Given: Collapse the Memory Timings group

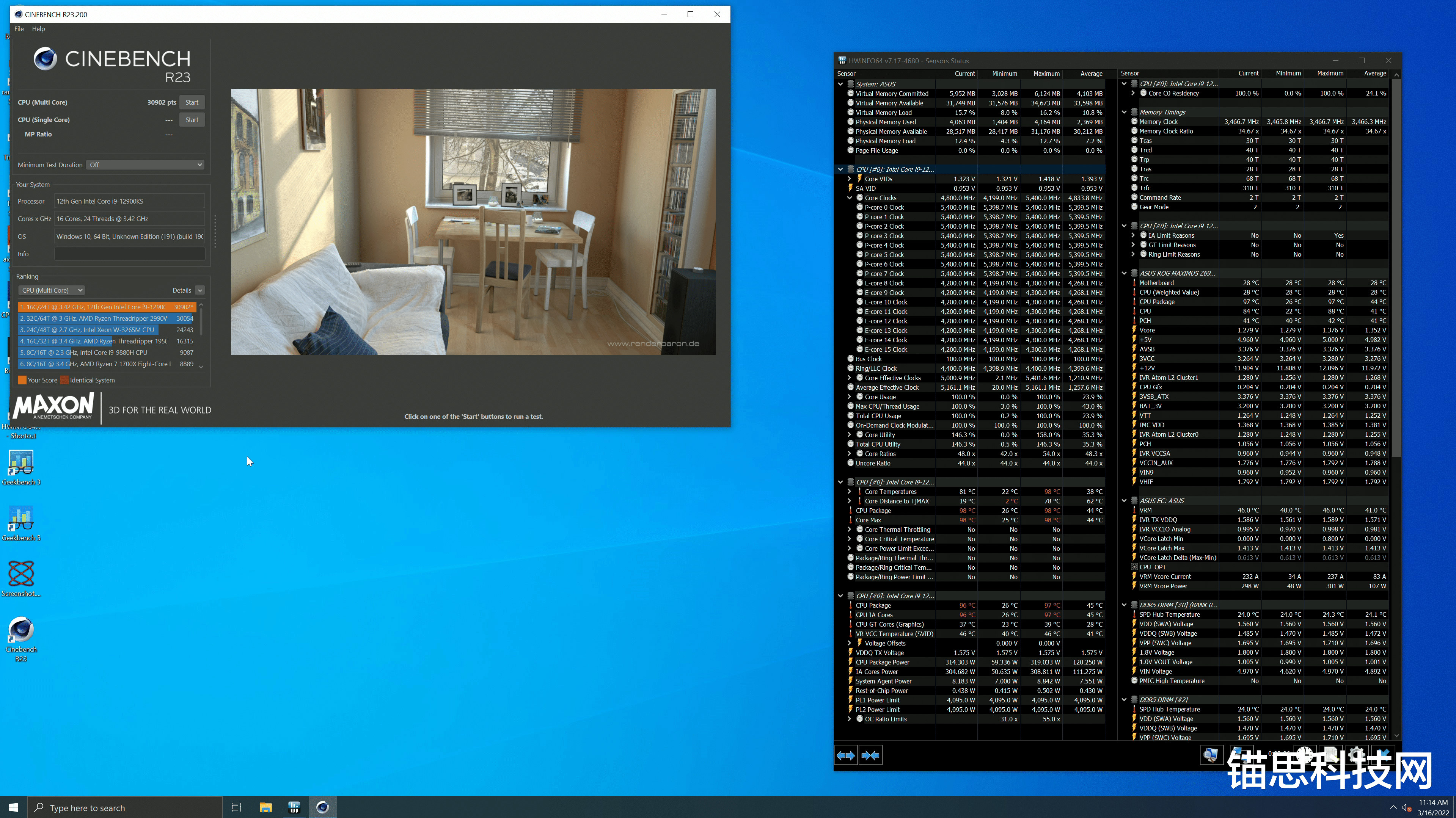Looking at the screenshot, I should pyautogui.click(x=1124, y=113).
